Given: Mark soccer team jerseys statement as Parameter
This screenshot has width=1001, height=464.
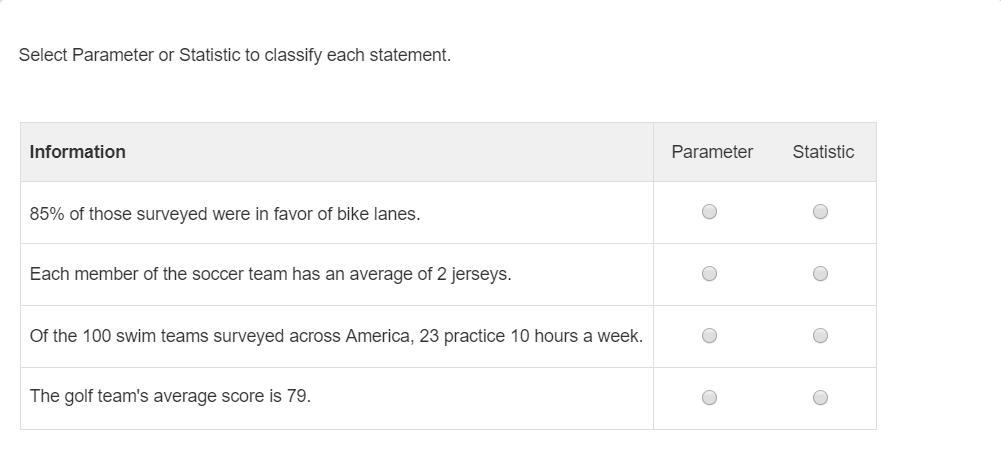Looking at the screenshot, I should pyautogui.click(x=709, y=274).
